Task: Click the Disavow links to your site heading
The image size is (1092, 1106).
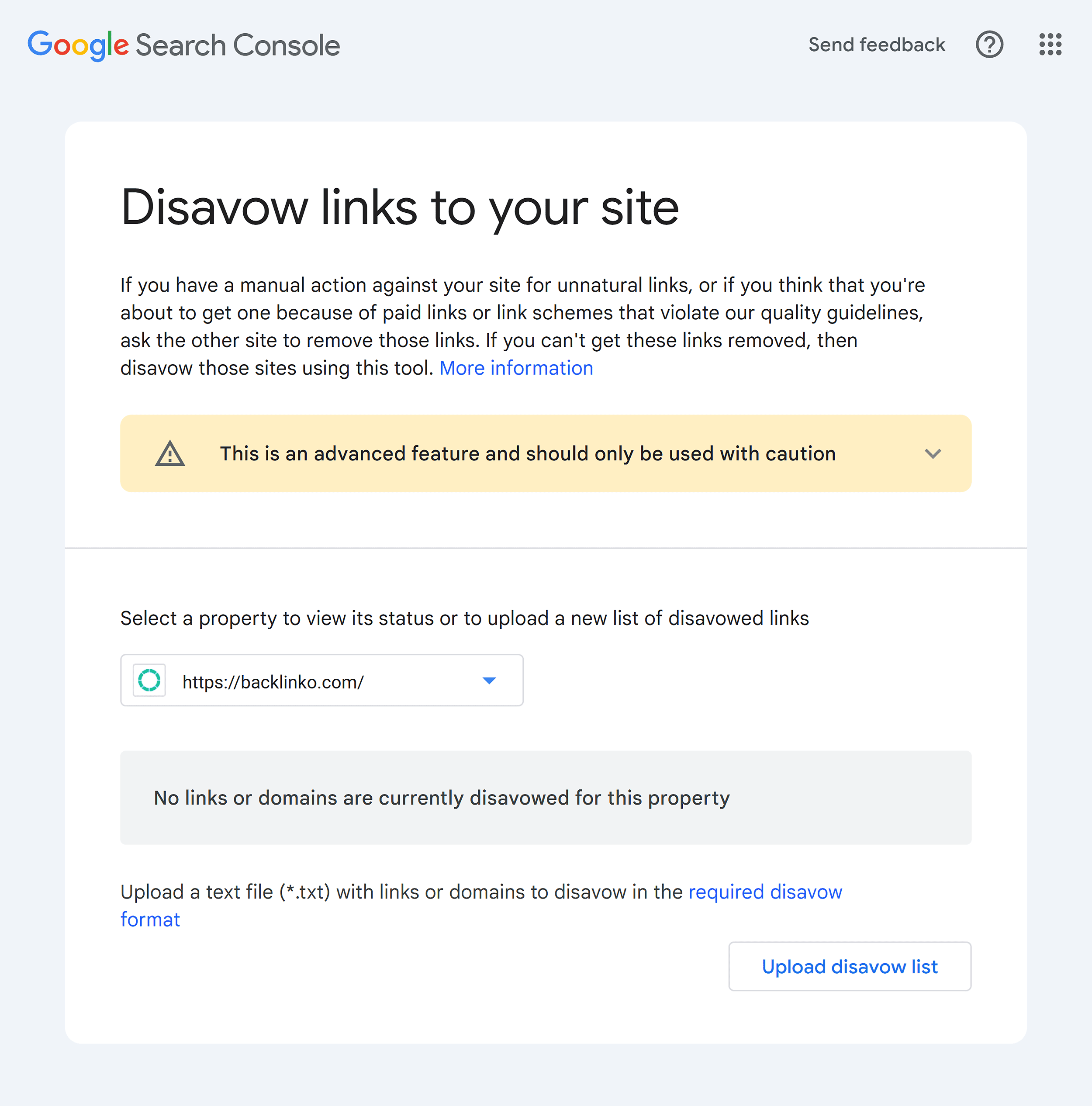Action: [x=400, y=208]
